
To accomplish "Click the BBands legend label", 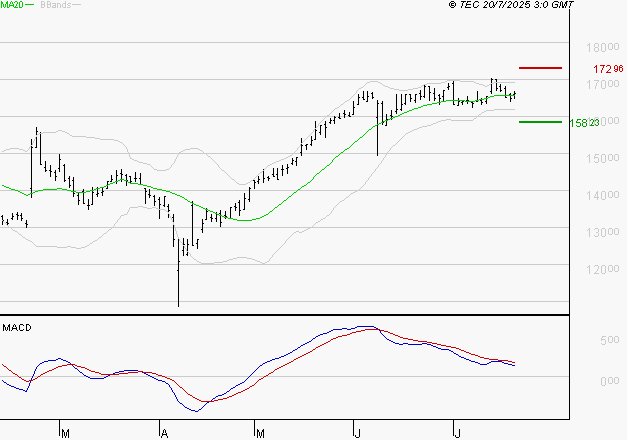I will tap(56, 5).
